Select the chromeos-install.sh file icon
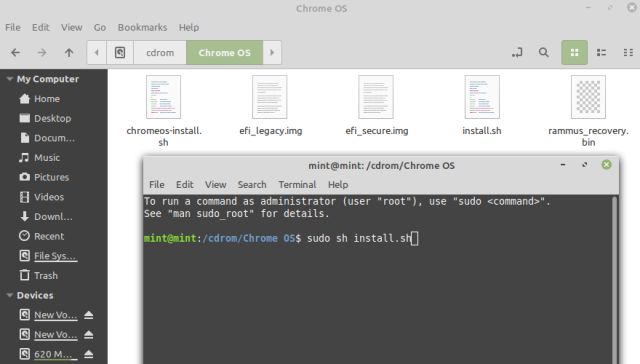 pos(163,97)
